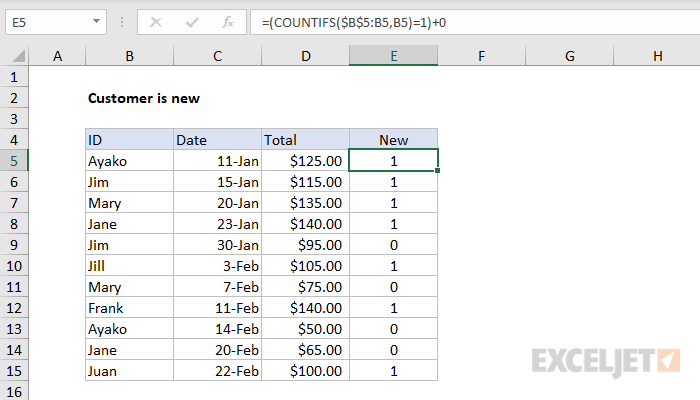Open the insert function fx icon

click(x=228, y=22)
